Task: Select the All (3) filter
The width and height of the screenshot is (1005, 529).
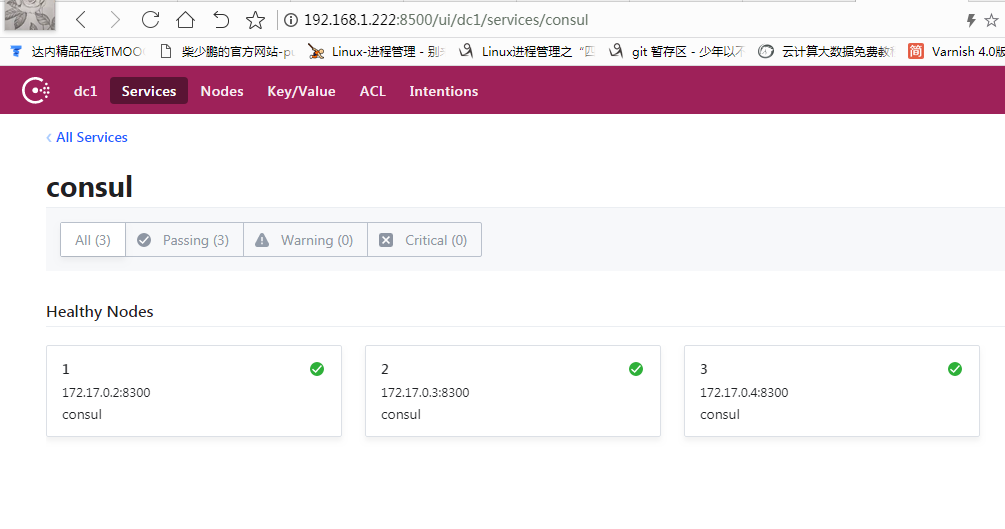Action: [93, 240]
